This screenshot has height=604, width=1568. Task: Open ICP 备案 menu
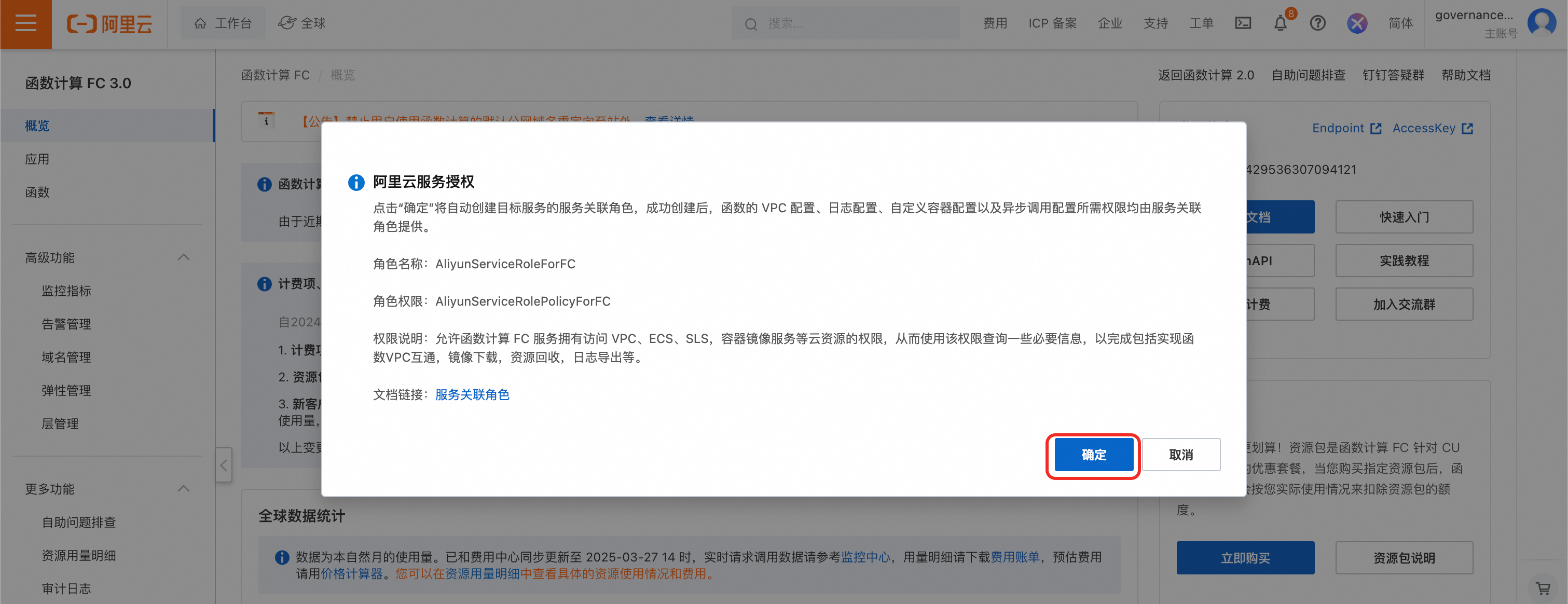click(1052, 23)
